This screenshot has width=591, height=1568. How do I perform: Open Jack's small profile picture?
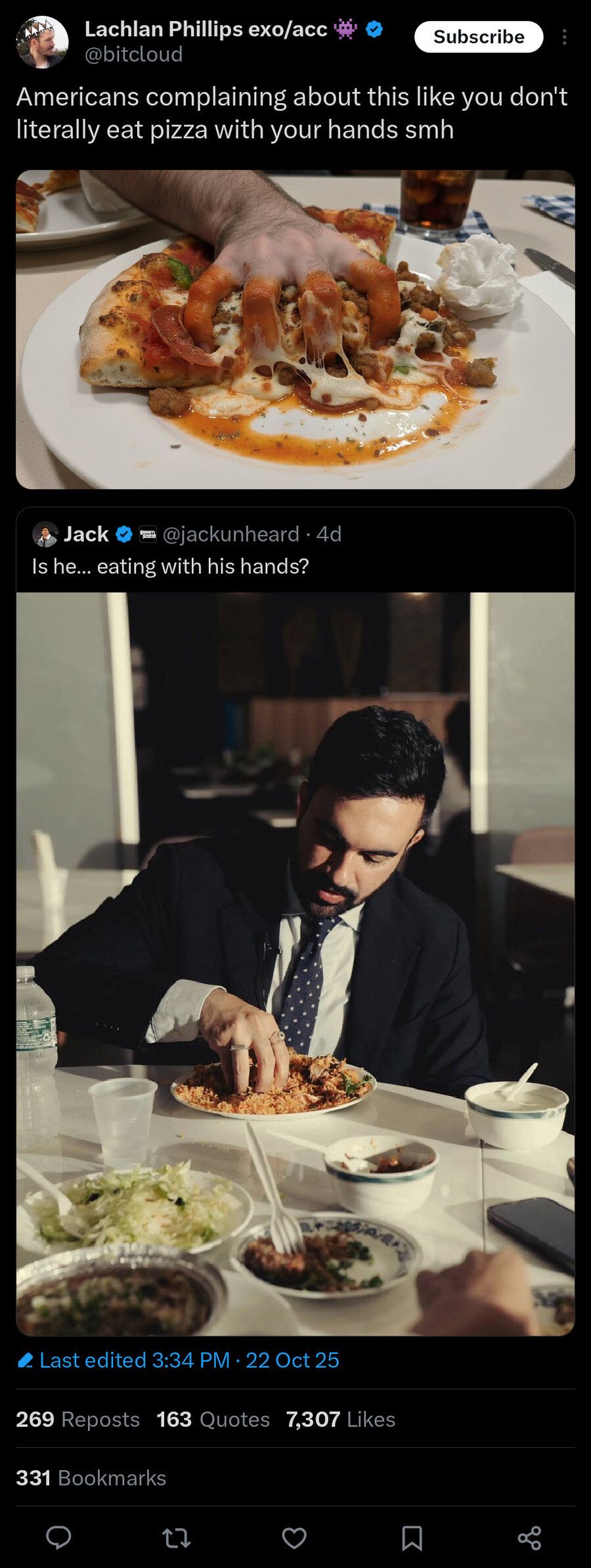[45, 534]
